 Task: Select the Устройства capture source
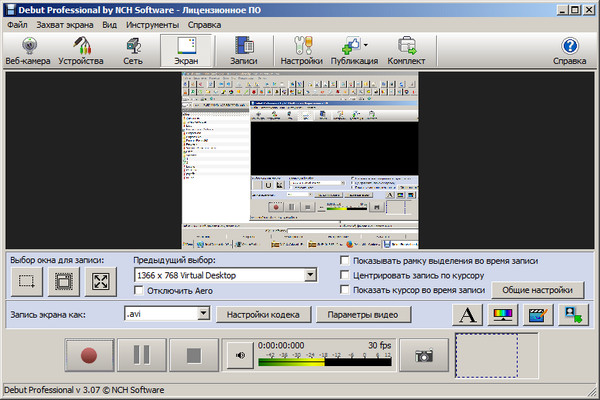(80, 51)
